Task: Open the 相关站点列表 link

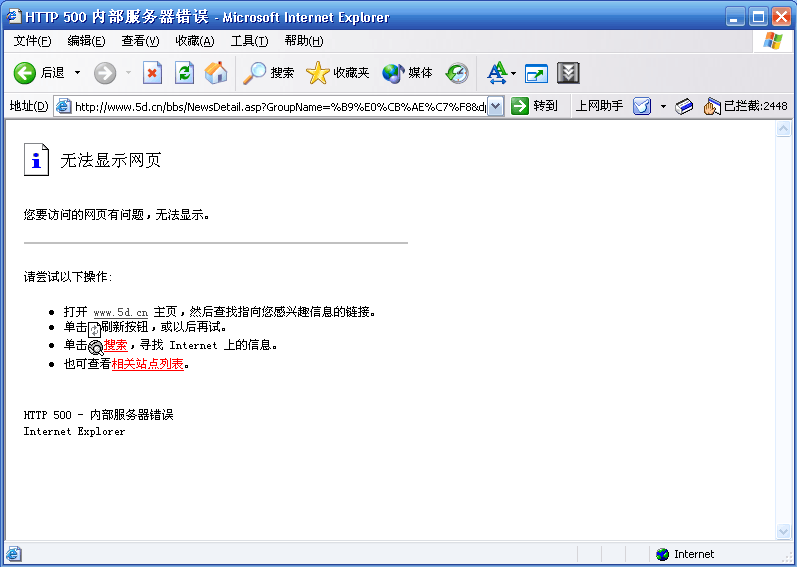Action: point(147,364)
